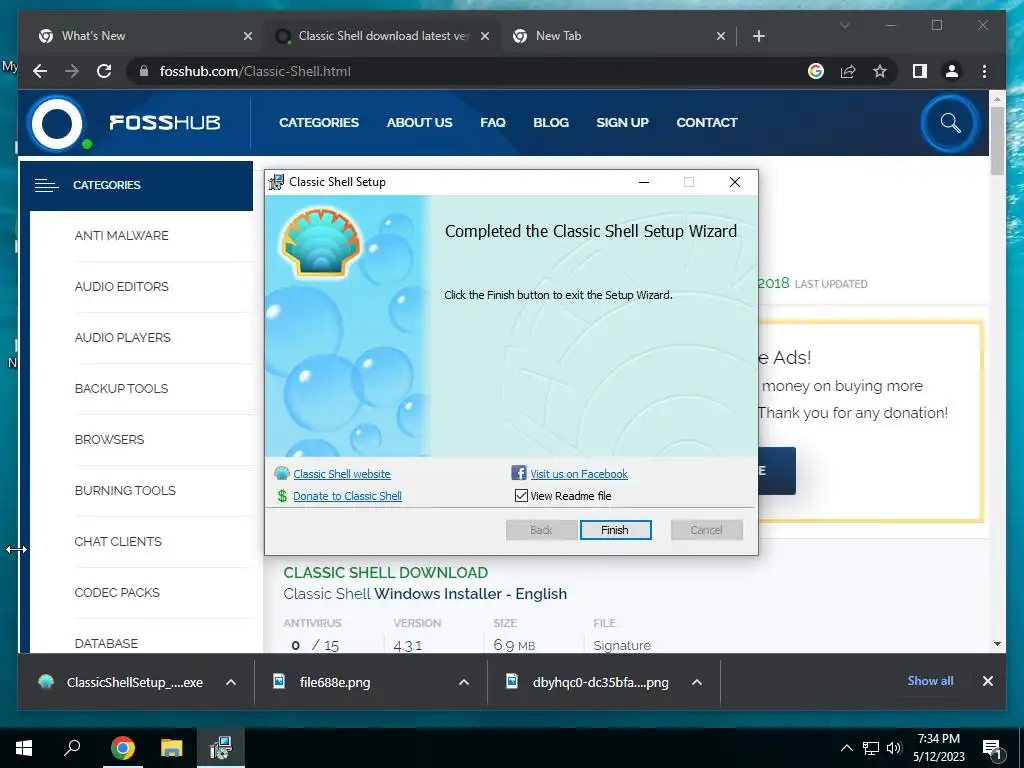Viewport: 1024px width, 768px height.
Task: Select BROWSERS category
Action: [110, 440]
